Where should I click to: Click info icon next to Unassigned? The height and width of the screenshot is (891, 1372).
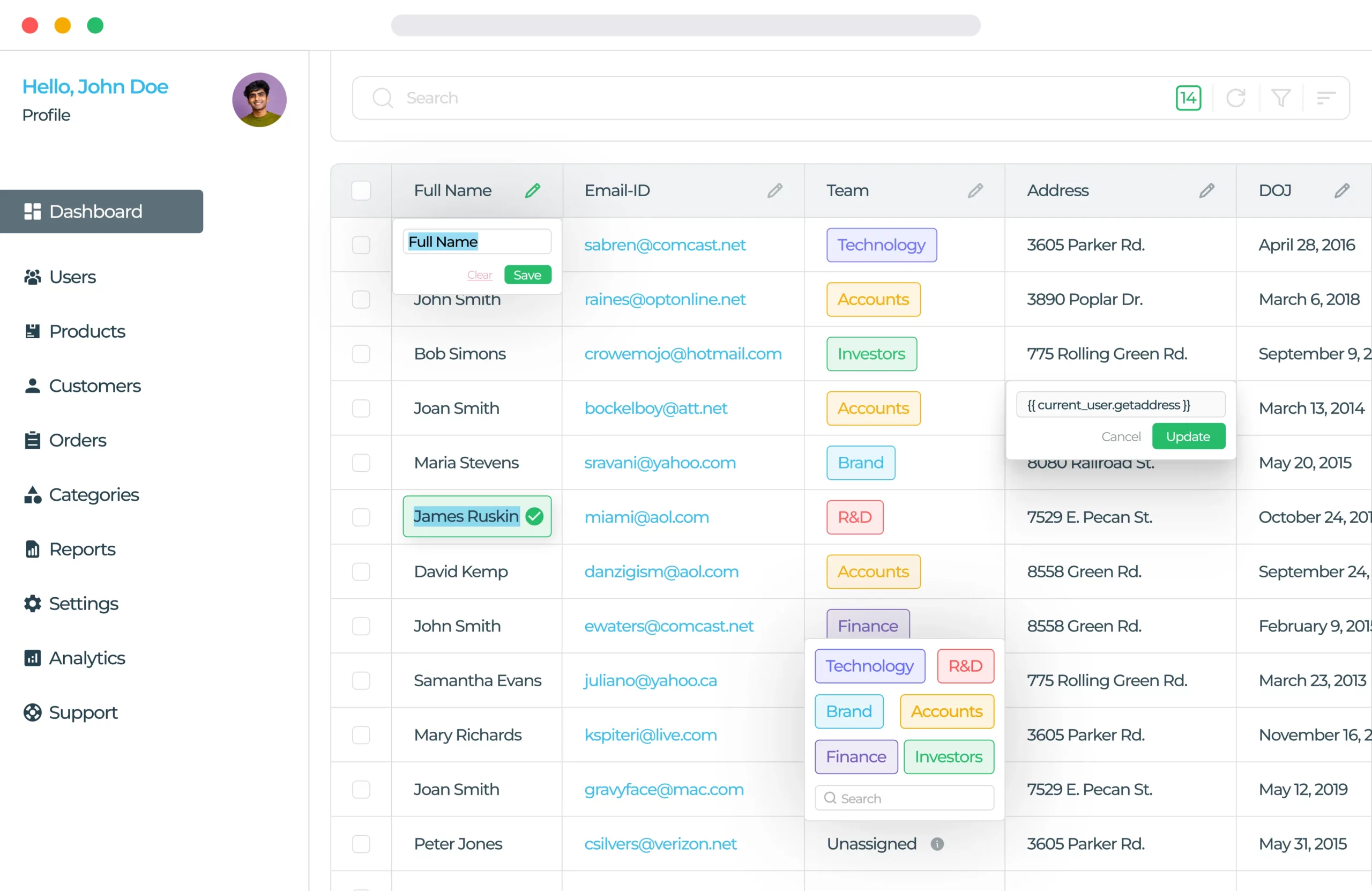tap(937, 844)
